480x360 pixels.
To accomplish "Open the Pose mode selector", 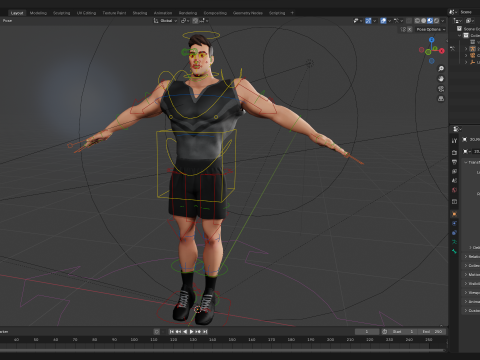I will click(7, 21).
